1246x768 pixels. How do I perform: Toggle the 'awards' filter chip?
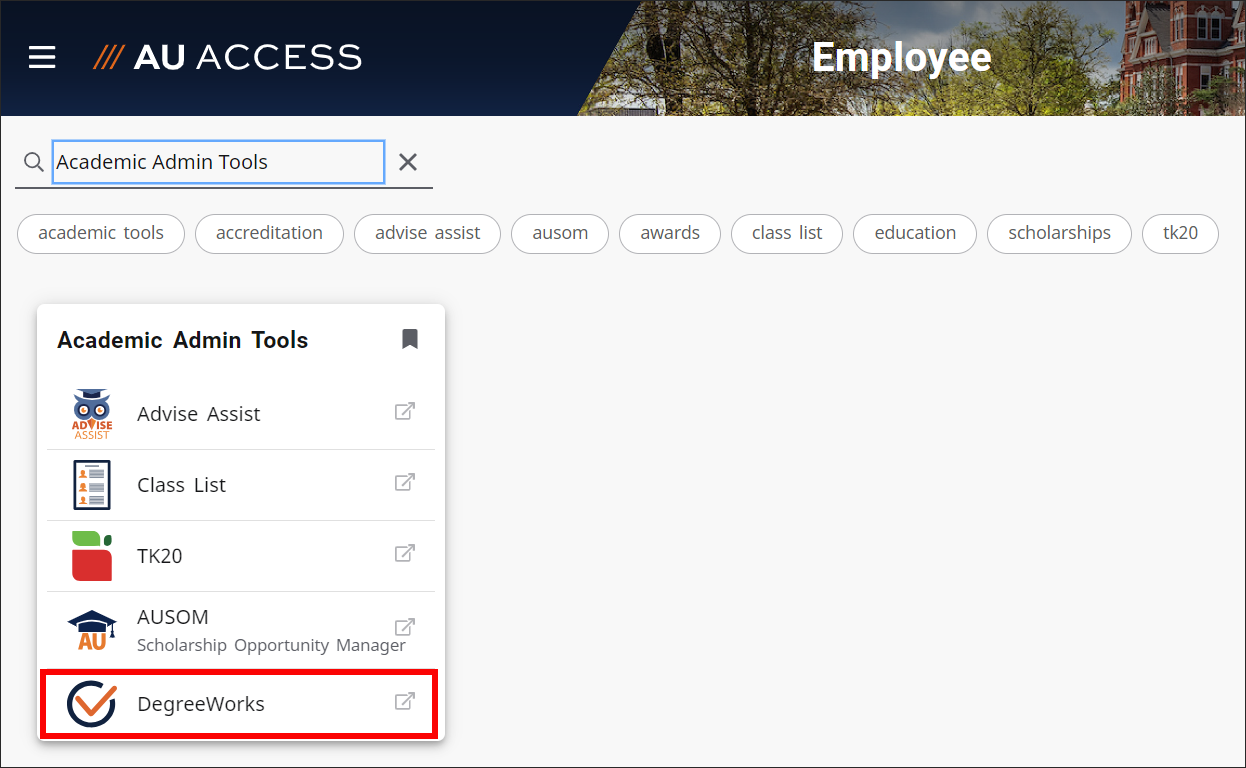tap(669, 233)
